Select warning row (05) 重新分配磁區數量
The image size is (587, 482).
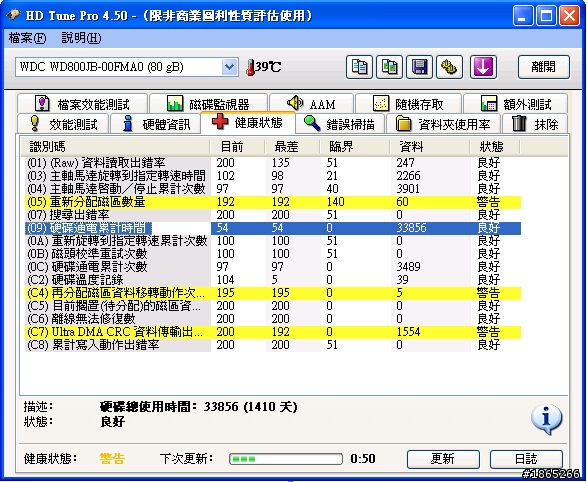tap(273, 202)
